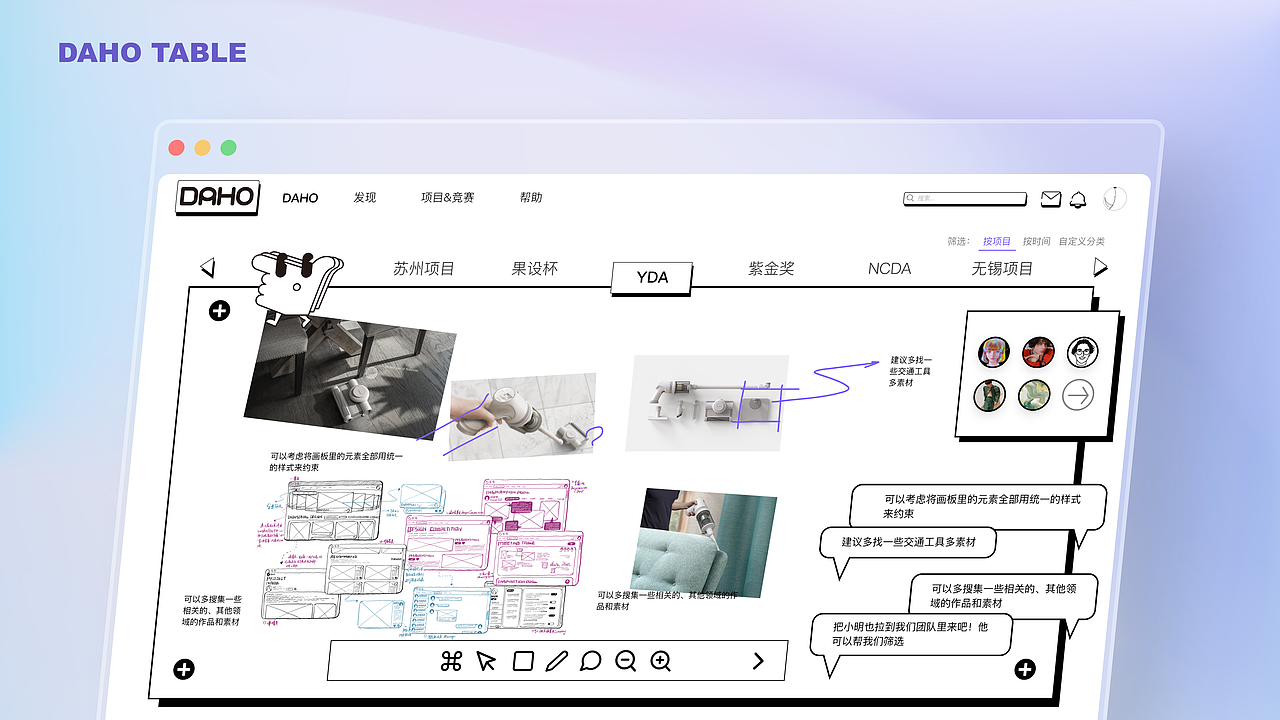Select the command key tool icon
This screenshot has width=1280, height=720.
pyautogui.click(x=451, y=660)
